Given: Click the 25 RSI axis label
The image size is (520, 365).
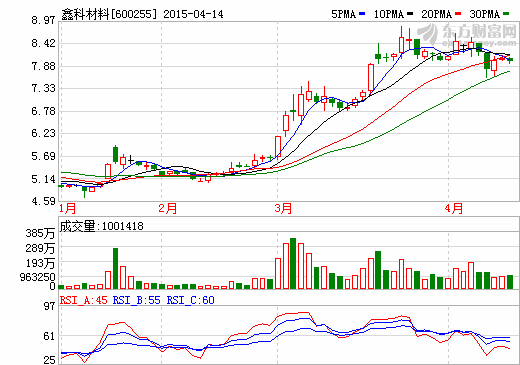Looking at the screenshot, I should tap(50, 360).
